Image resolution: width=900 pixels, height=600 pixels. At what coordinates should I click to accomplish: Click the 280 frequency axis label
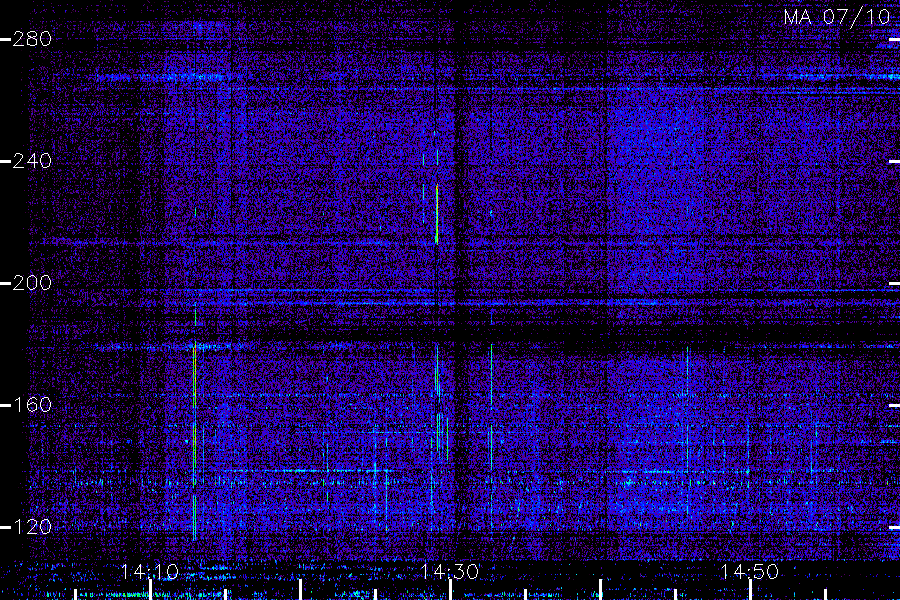(32, 39)
